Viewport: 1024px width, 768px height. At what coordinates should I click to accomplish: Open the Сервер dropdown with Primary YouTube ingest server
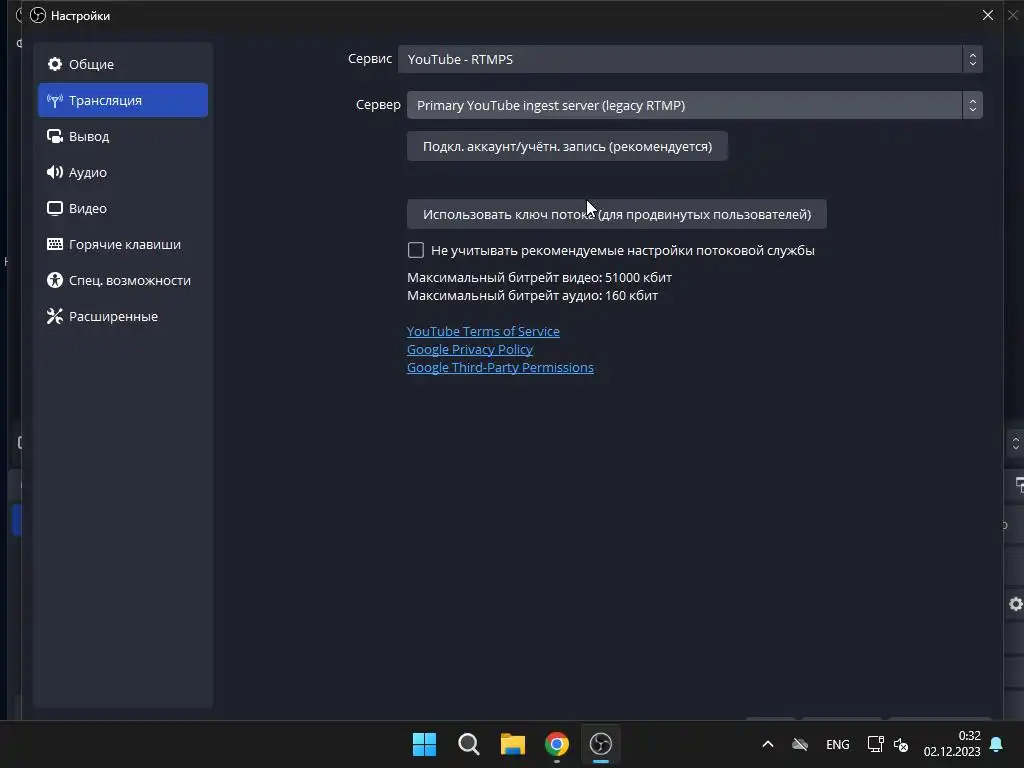tap(694, 105)
